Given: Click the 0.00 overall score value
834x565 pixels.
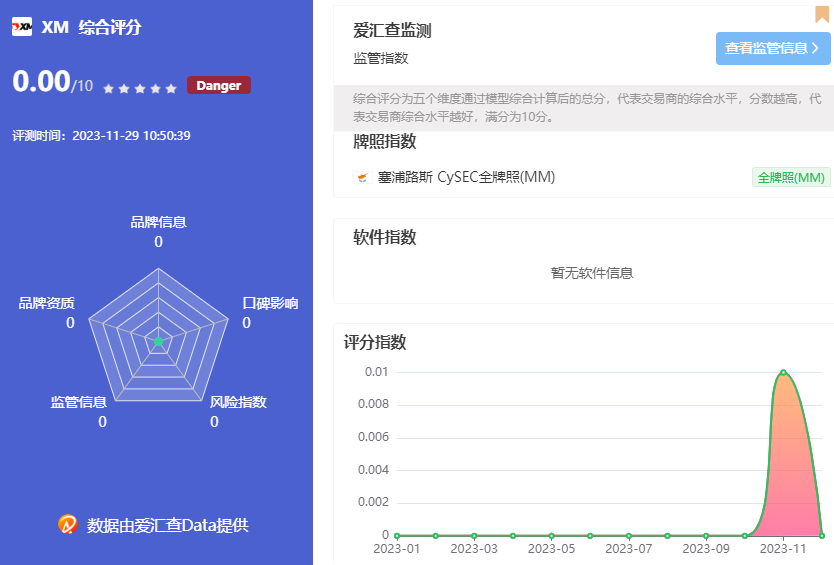Looking at the screenshot, I should pos(41,81).
